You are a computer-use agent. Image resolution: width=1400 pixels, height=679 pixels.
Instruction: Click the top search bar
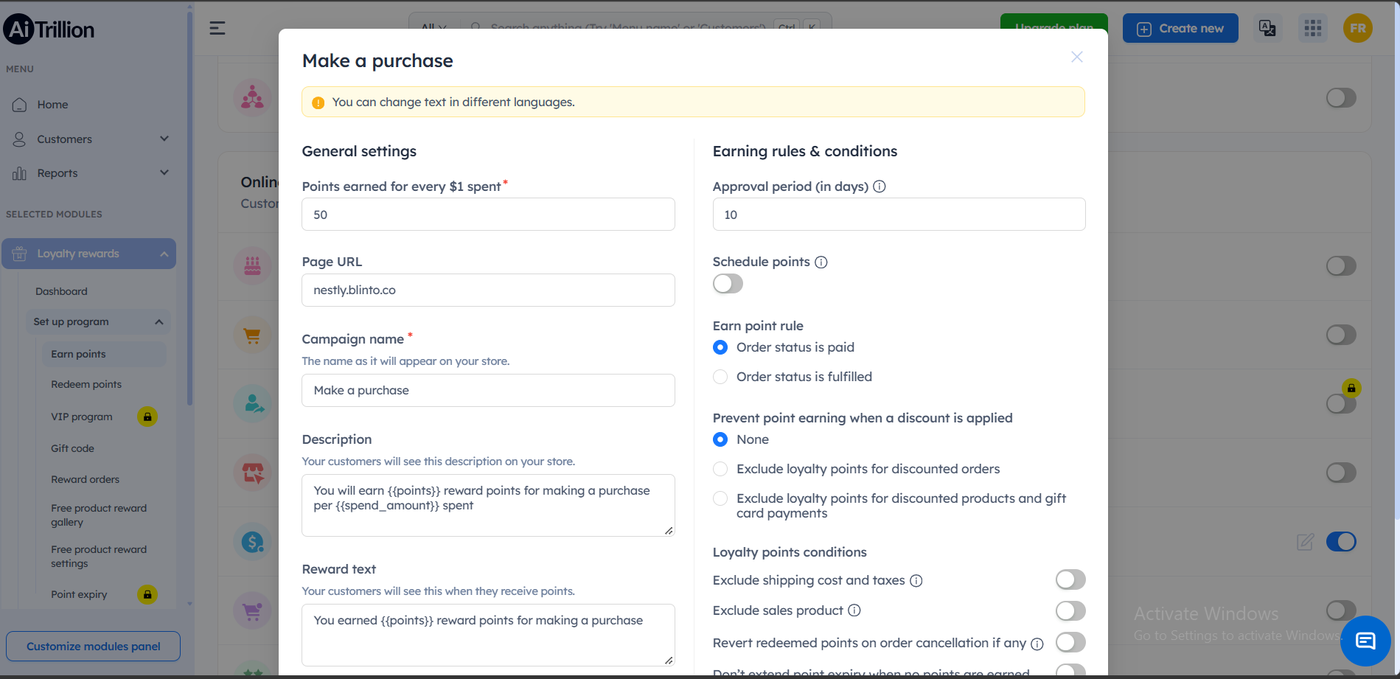620,28
